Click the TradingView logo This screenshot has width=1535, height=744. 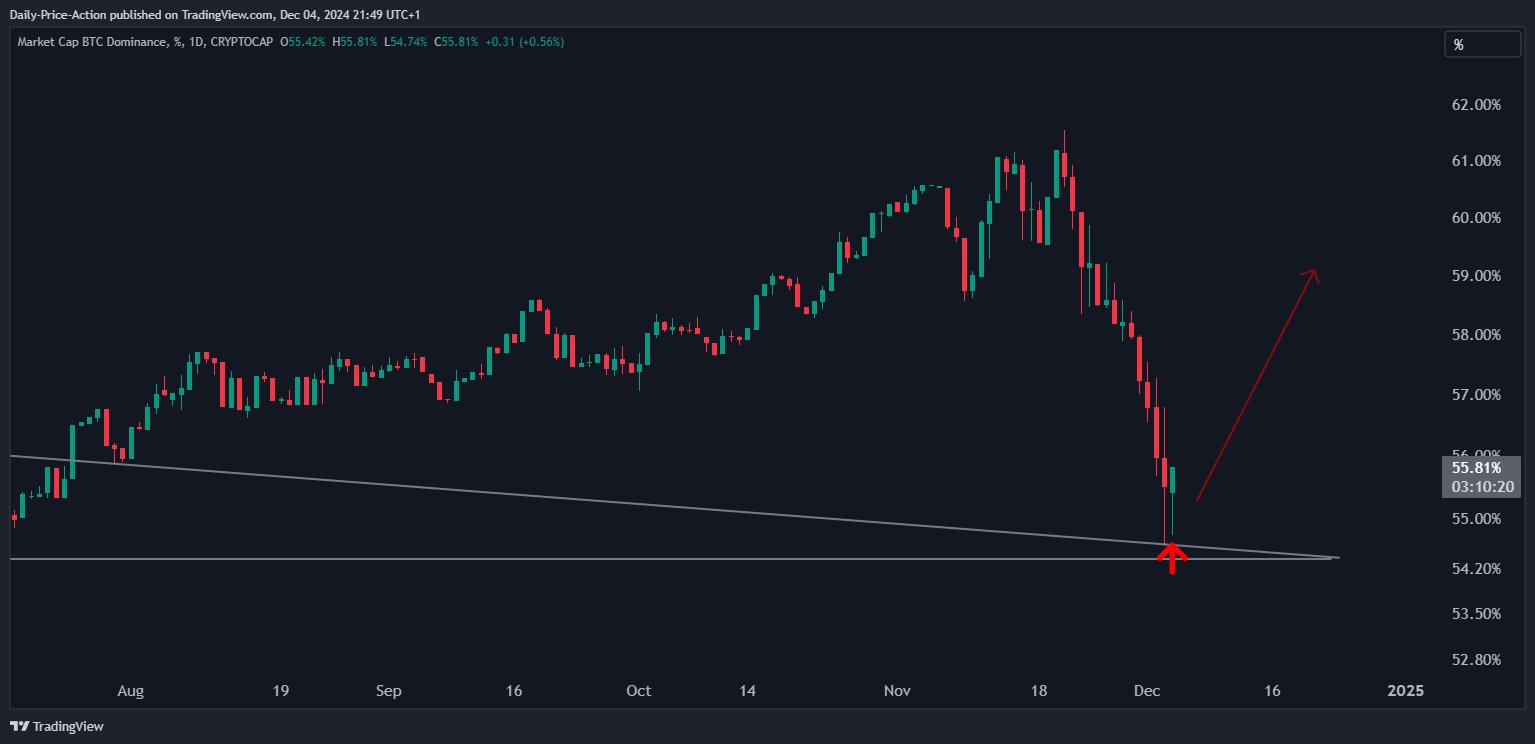pos(57,726)
